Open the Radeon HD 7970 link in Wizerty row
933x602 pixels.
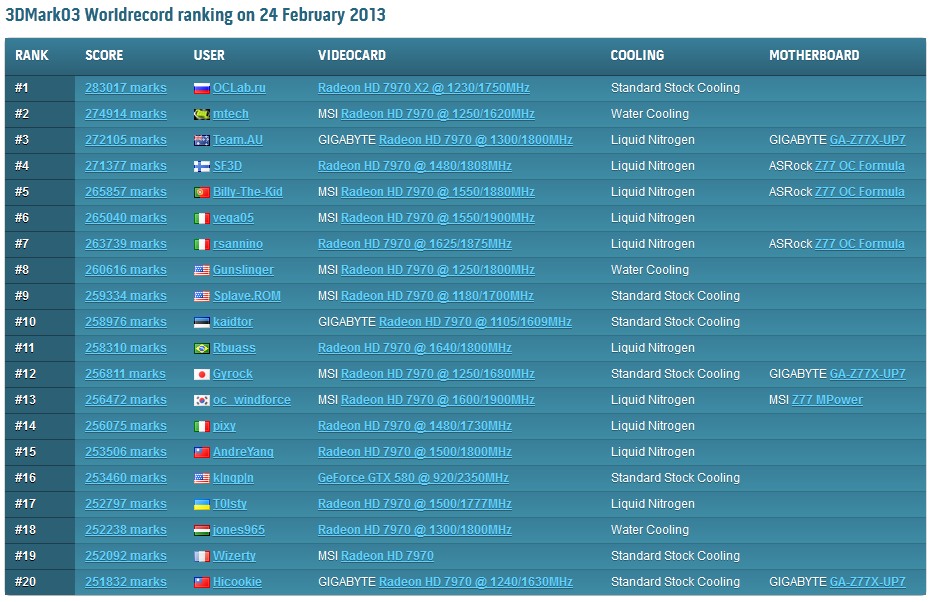(387, 556)
